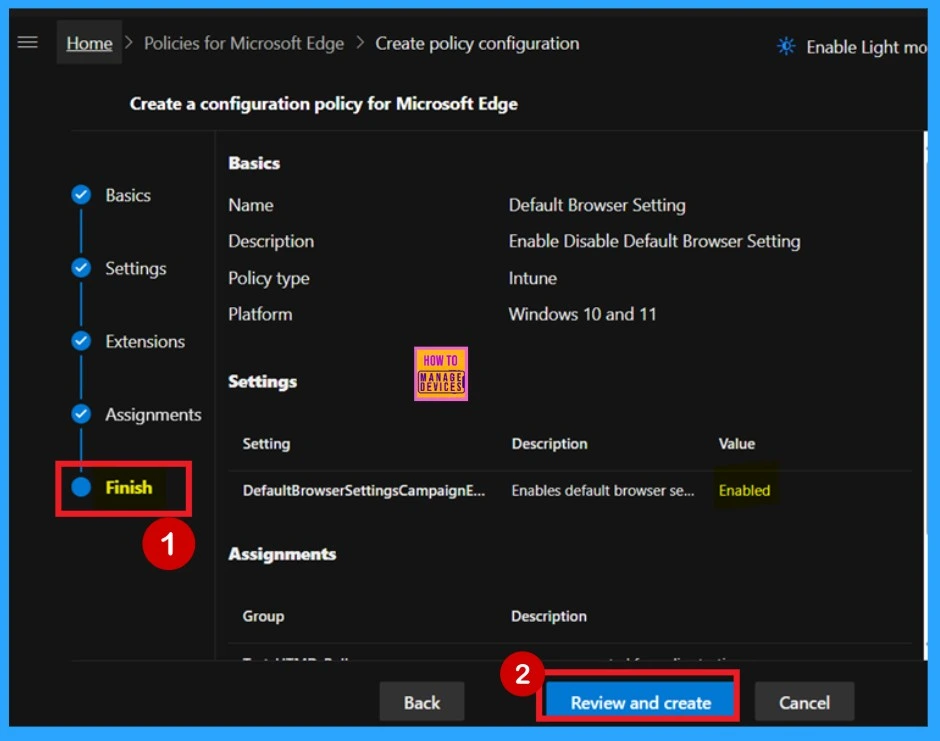Viewport: 940px width, 741px height.
Task: Click the settings table Description column header
Action: point(549,444)
